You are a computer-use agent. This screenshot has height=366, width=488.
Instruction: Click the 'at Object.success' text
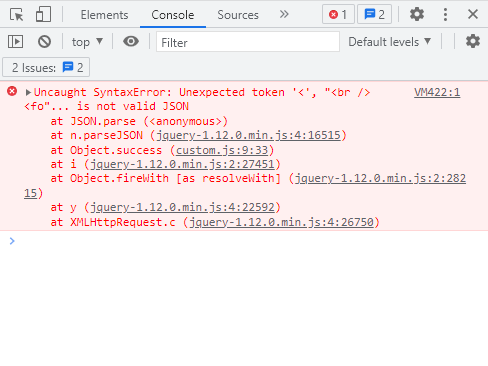pyautogui.click(x=106, y=150)
